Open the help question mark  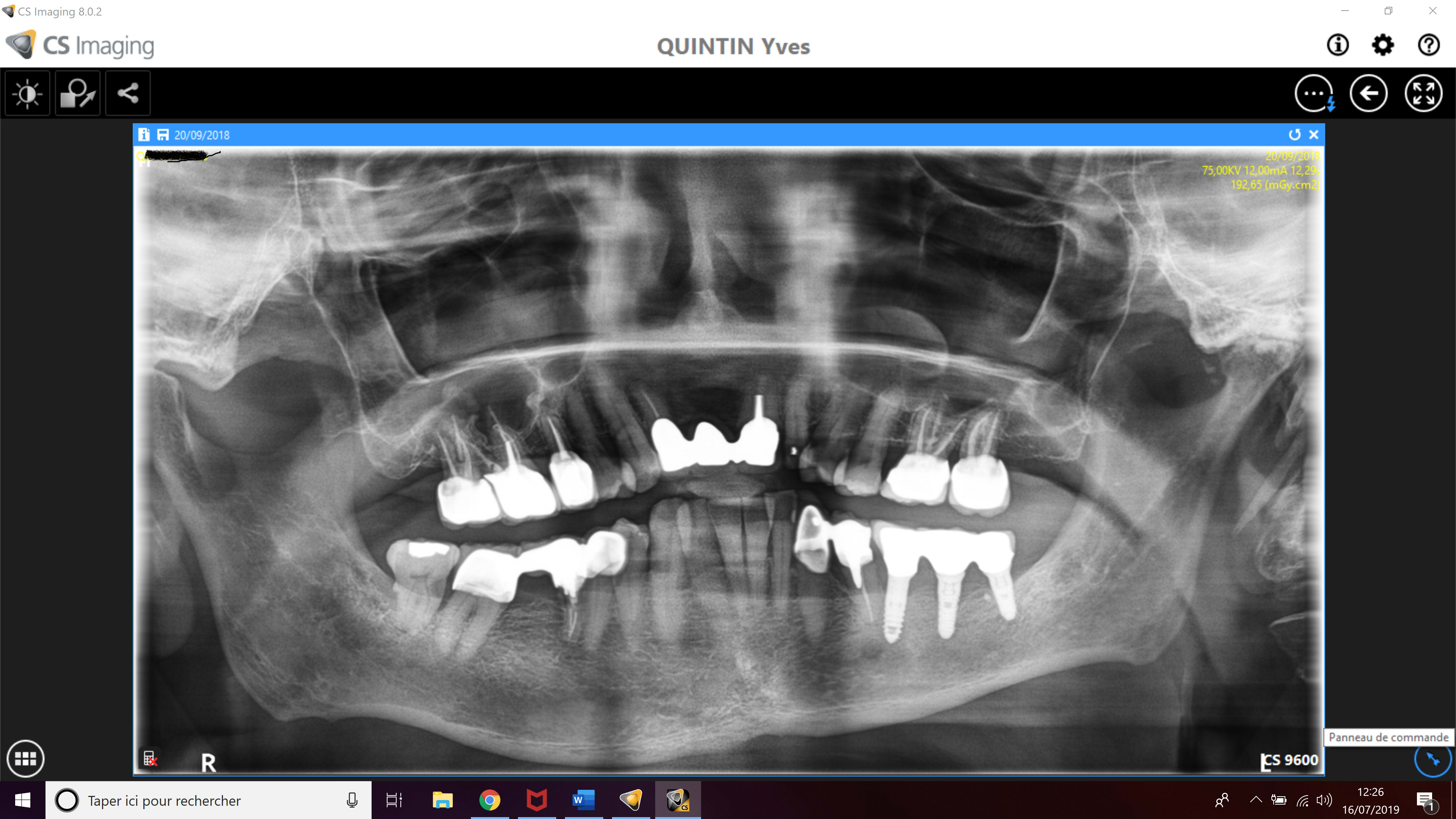click(1428, 45)
